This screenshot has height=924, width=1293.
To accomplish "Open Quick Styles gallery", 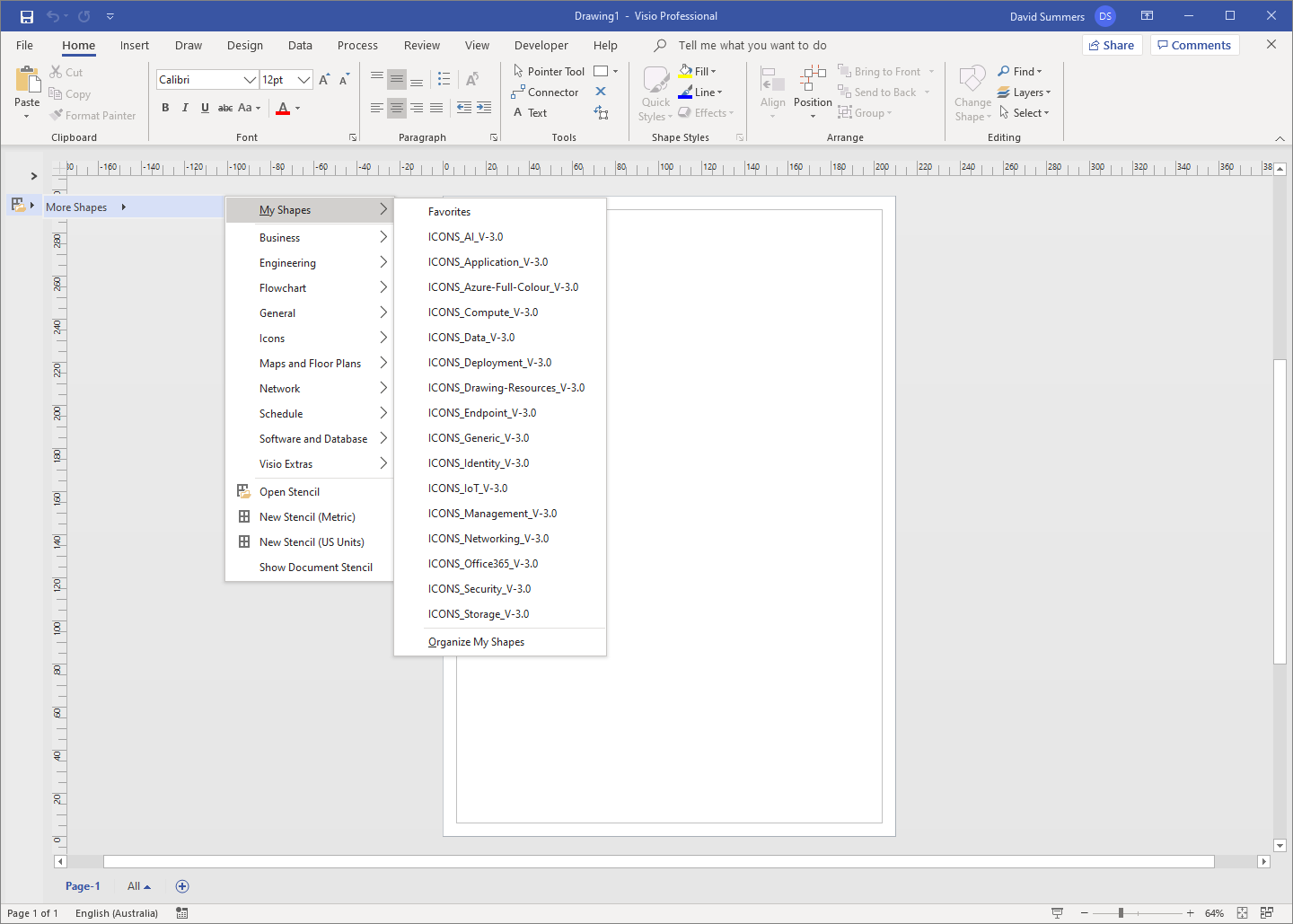I will [655, 93].
